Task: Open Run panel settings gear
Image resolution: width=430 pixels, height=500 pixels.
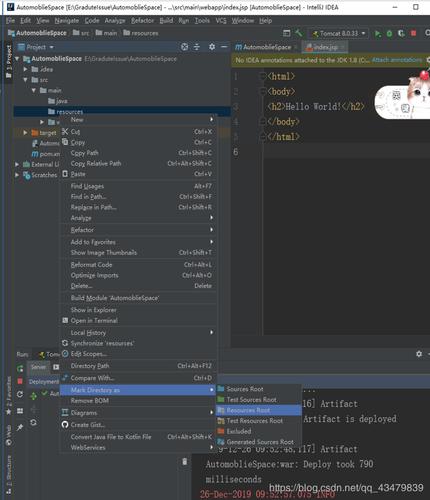Action: coord(419,354)
